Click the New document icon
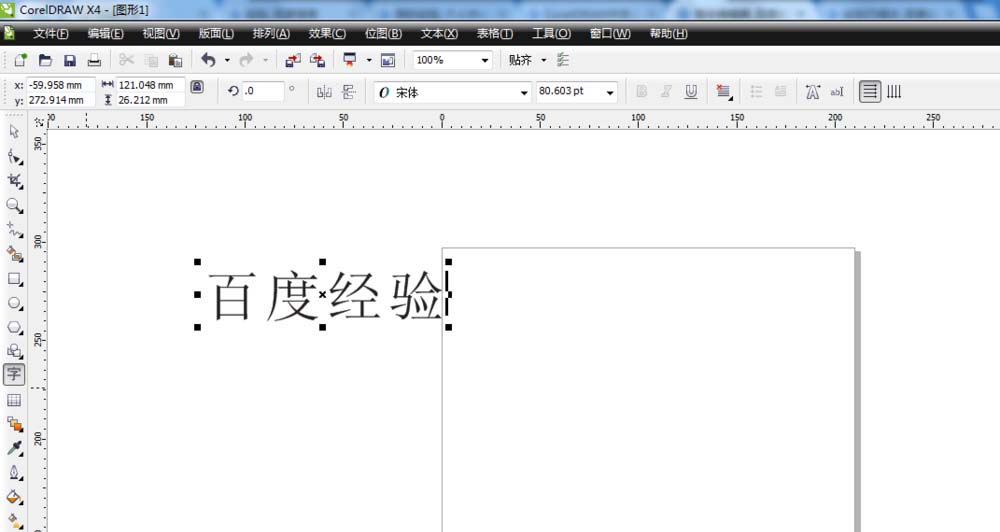 point(20,60)
